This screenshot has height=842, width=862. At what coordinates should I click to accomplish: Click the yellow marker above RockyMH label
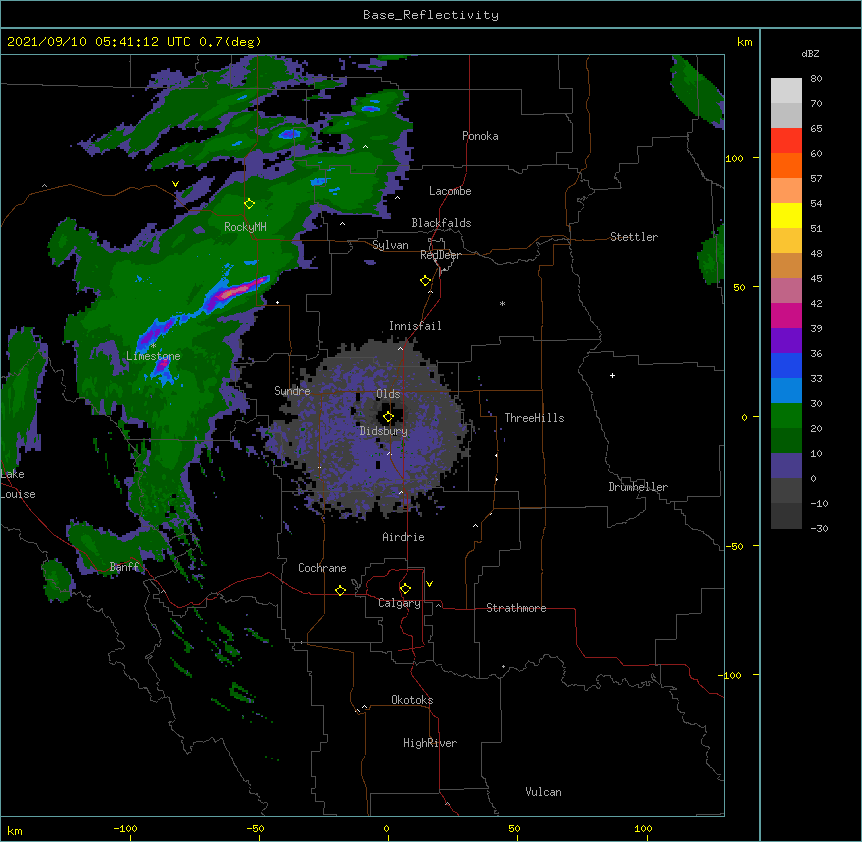tap(249, 204)
